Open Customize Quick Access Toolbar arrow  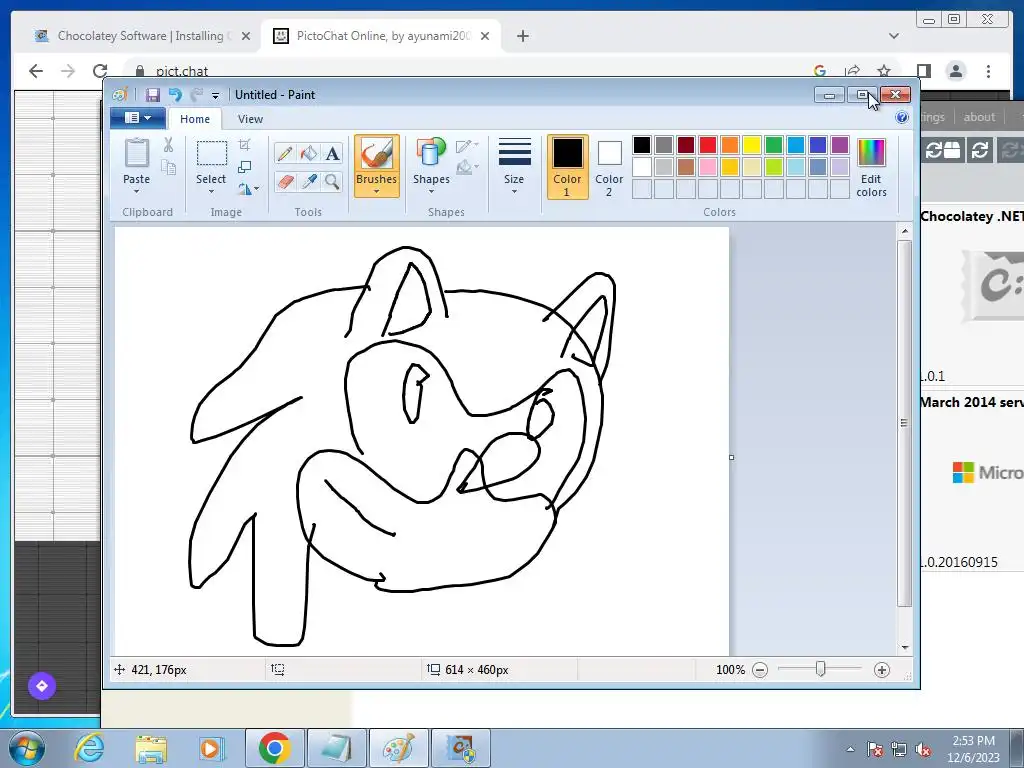216,95
